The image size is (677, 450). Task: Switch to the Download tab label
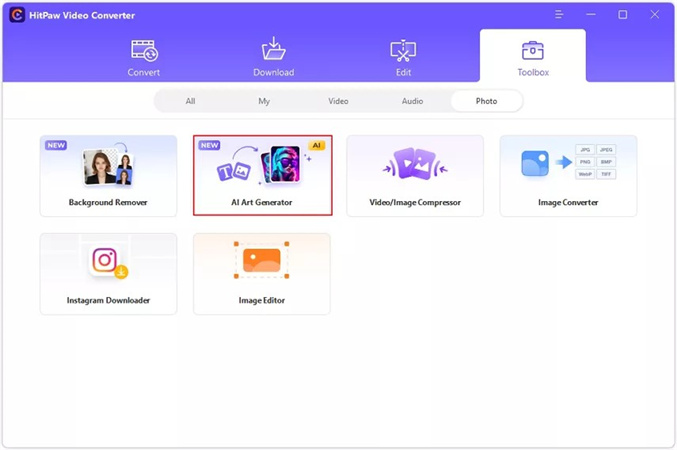[274, 72]
